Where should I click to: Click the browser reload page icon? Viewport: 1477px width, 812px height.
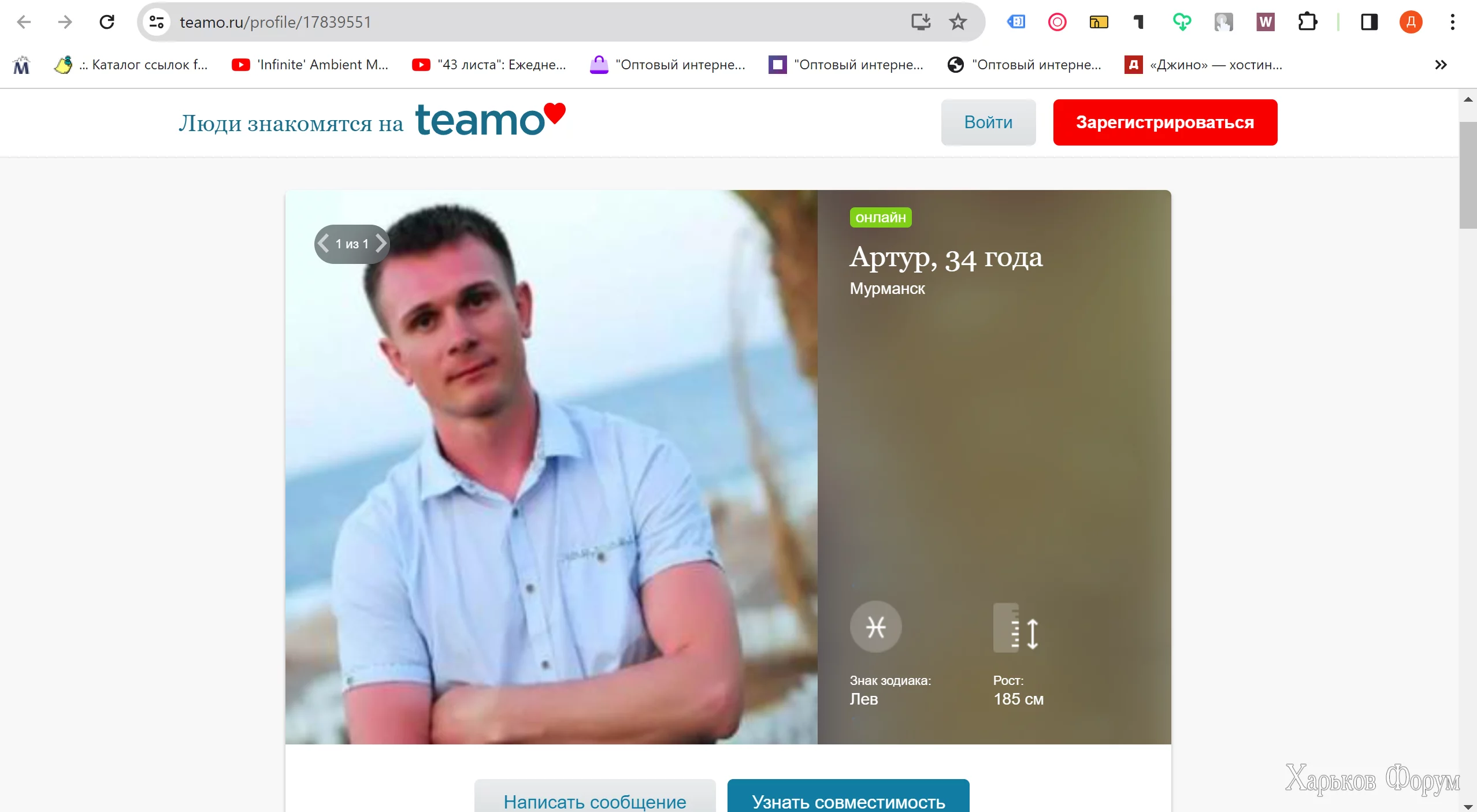point(107,22)
